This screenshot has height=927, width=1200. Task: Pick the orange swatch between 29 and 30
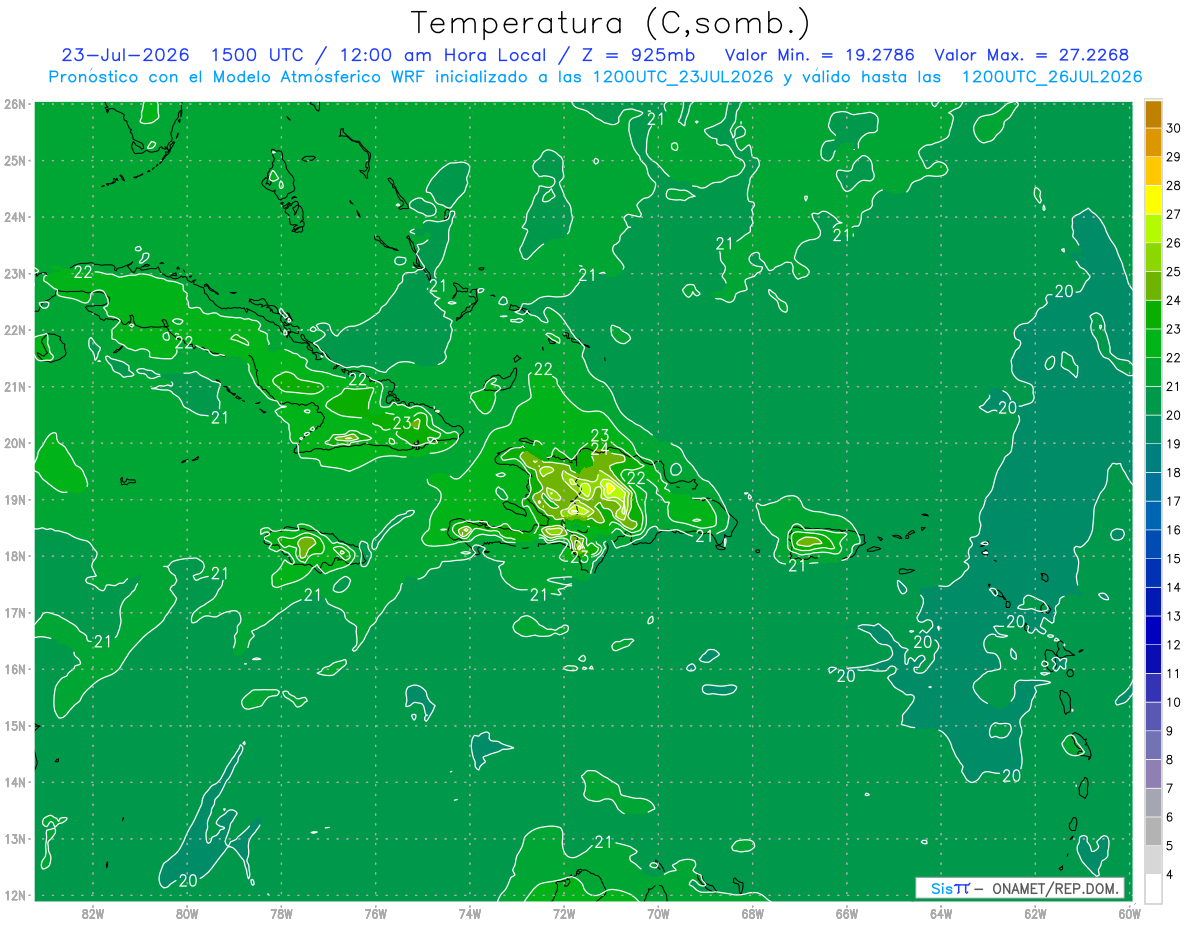(x=1153, y=143)
